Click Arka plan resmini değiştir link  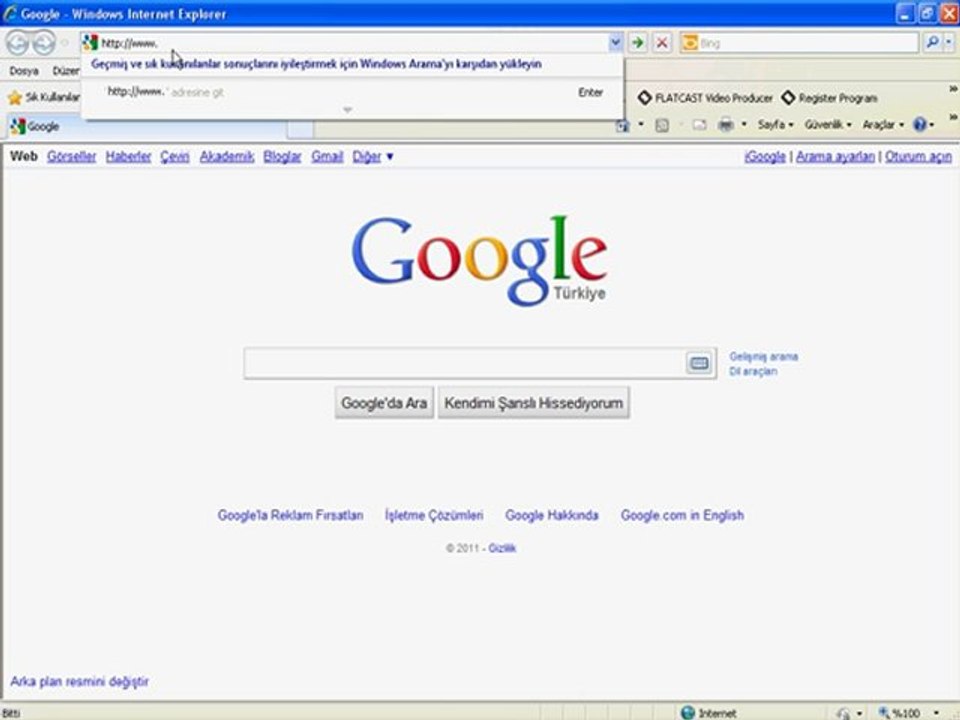80,681
